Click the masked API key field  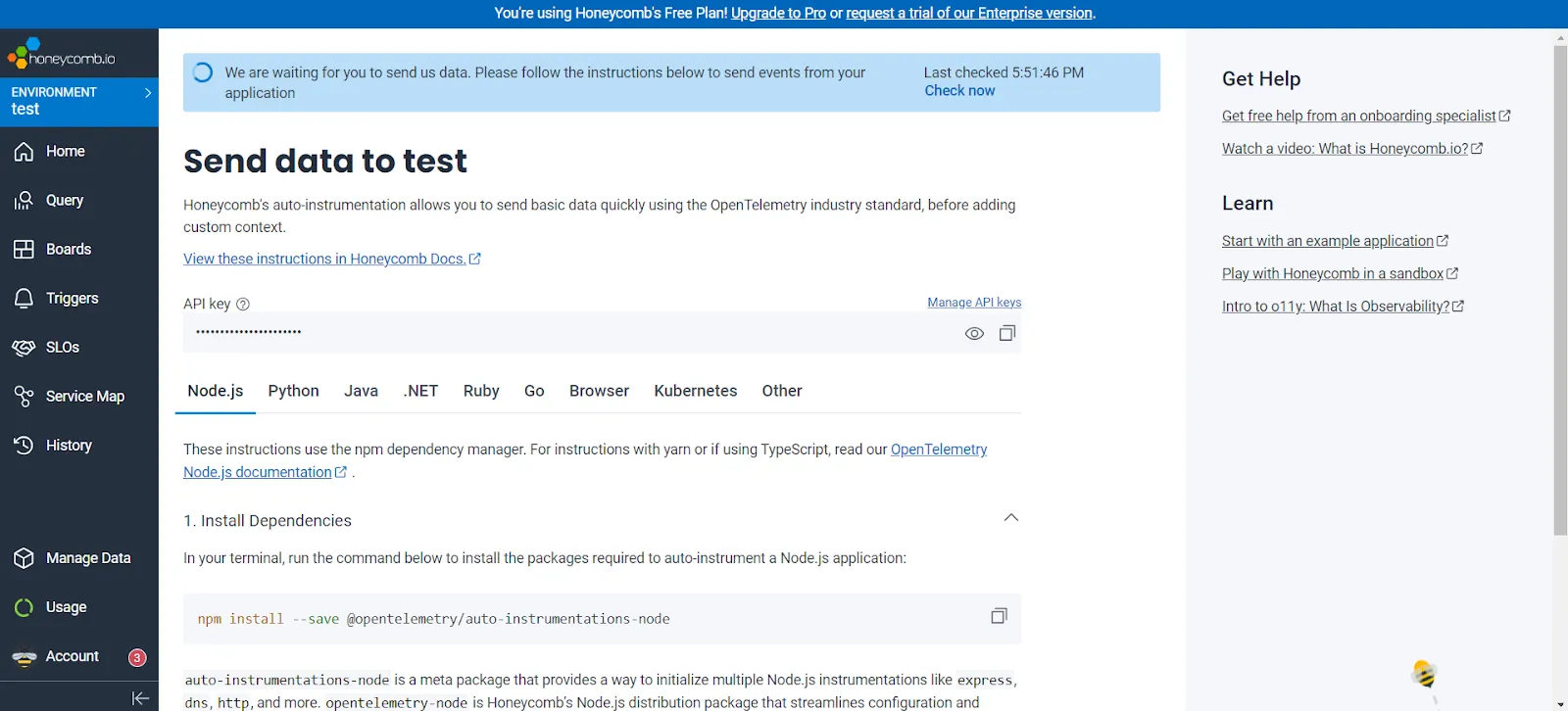568,333
